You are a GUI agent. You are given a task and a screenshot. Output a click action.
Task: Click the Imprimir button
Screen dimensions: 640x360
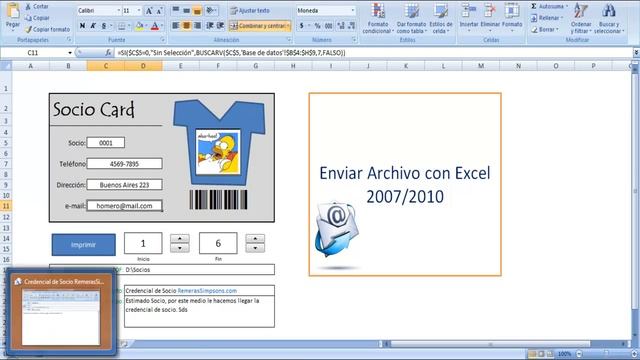[84, 245]
